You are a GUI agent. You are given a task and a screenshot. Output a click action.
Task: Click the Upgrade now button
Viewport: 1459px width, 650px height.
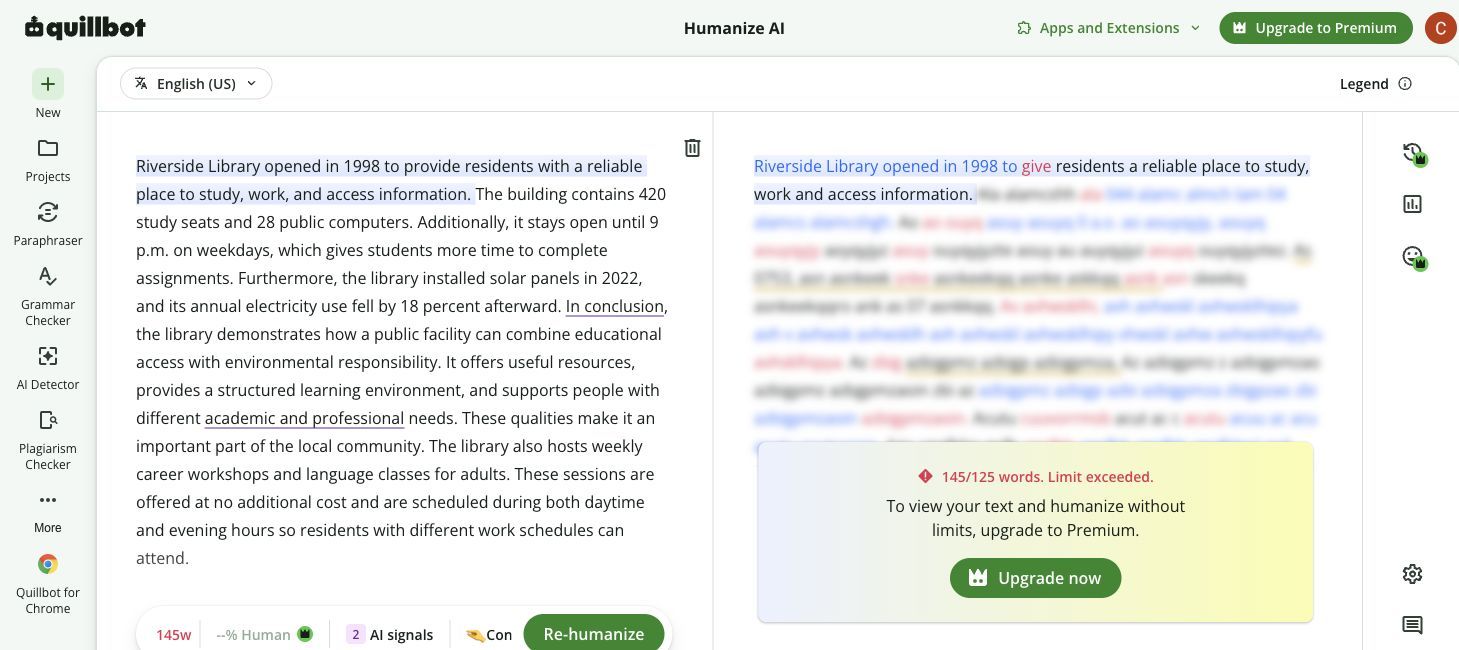(1035, 578)
